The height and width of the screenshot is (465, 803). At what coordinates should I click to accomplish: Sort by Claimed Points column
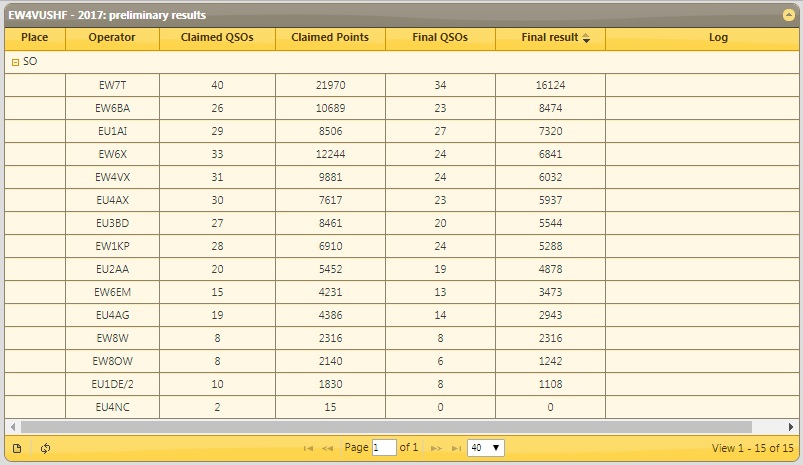pyautogui.click(x=330, y=38)
